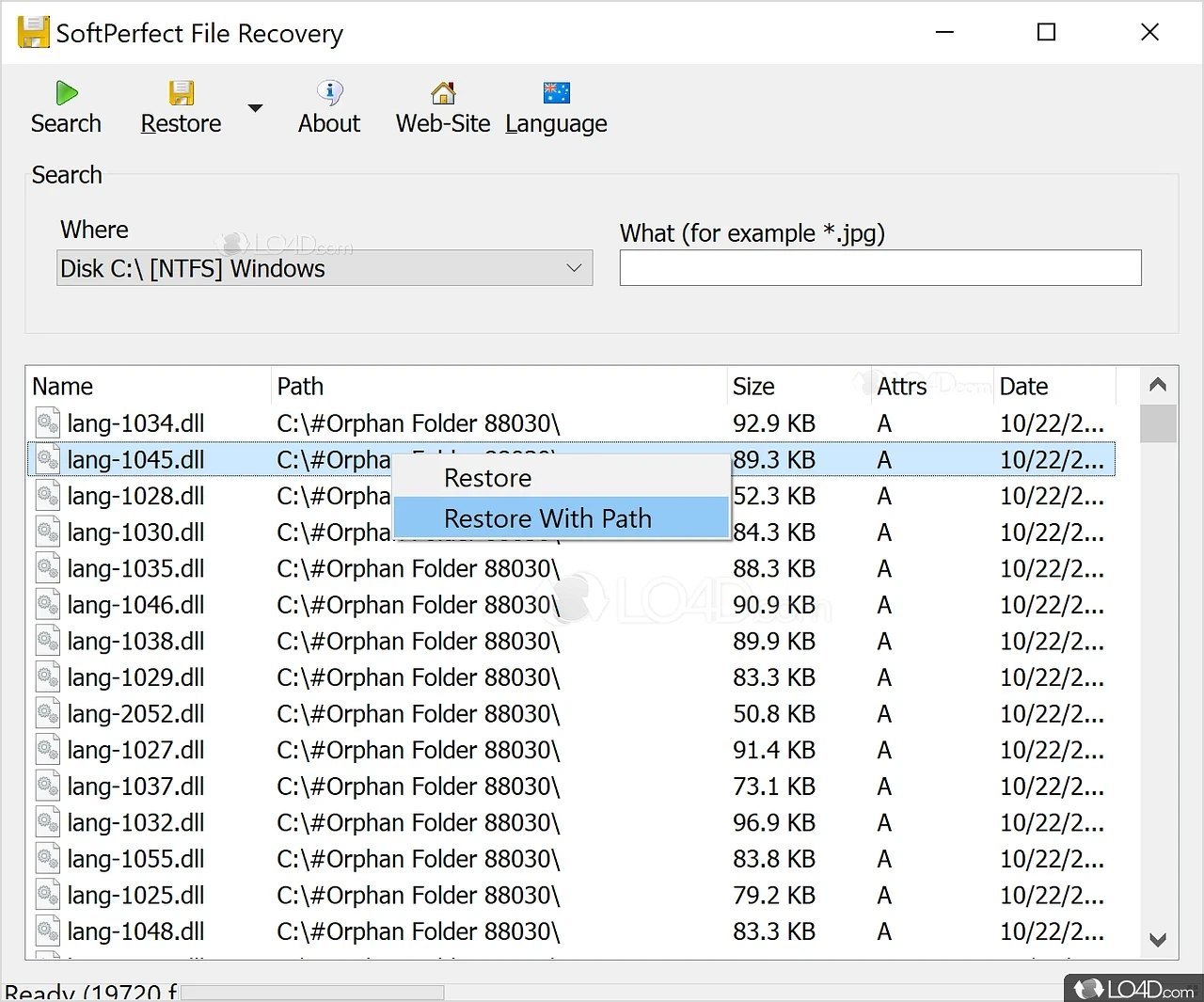Image resolution: width=1204 pixels, height=1002 pixels.
Task: Sort by the Attrs column header
Action: (932, 386)
